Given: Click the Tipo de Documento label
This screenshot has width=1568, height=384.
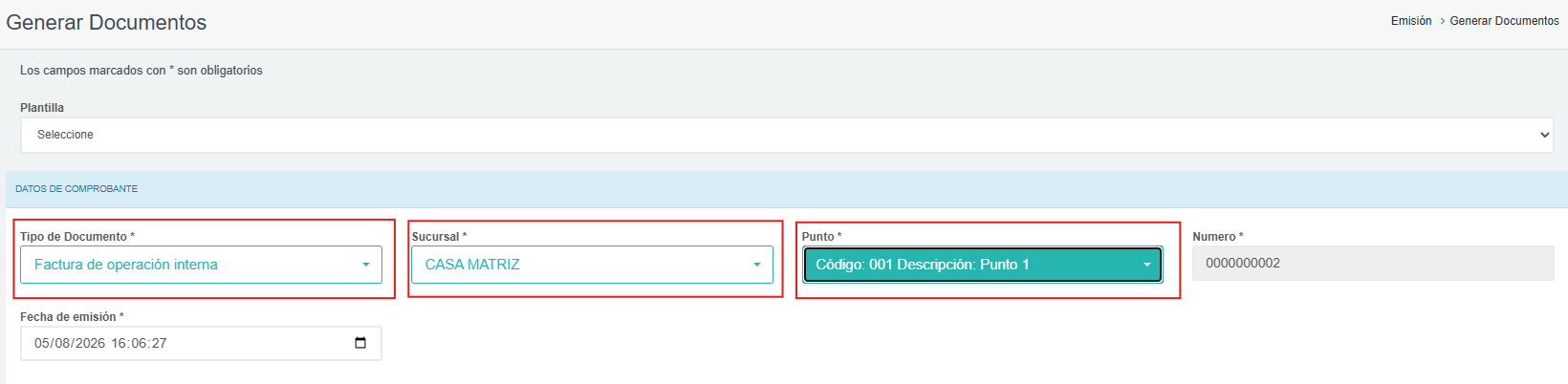Looking at the screenshot, I should [77, 236].
